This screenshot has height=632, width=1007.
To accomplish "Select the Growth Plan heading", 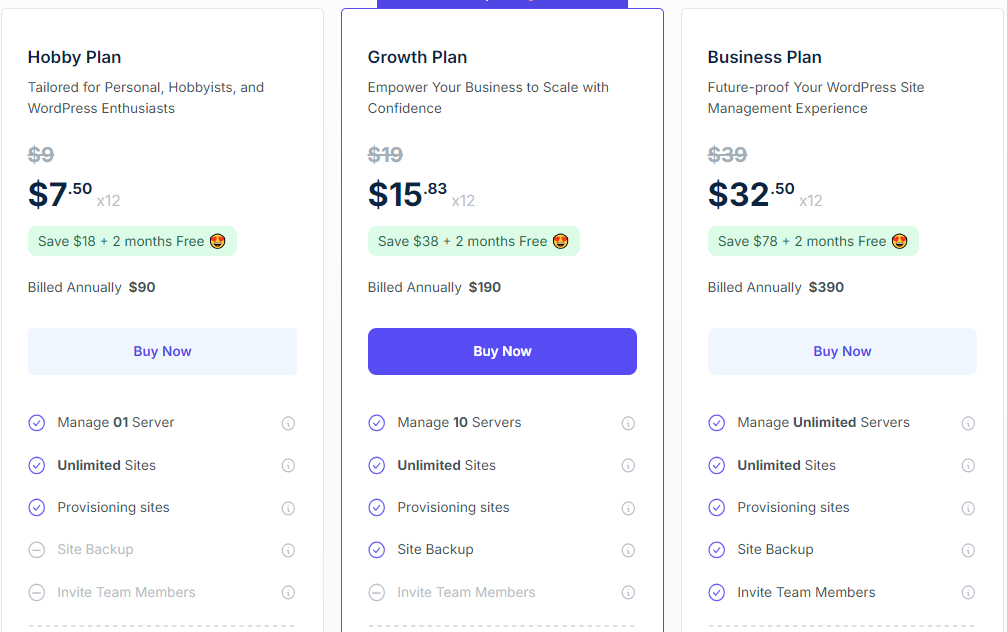I will pos(417,57).
